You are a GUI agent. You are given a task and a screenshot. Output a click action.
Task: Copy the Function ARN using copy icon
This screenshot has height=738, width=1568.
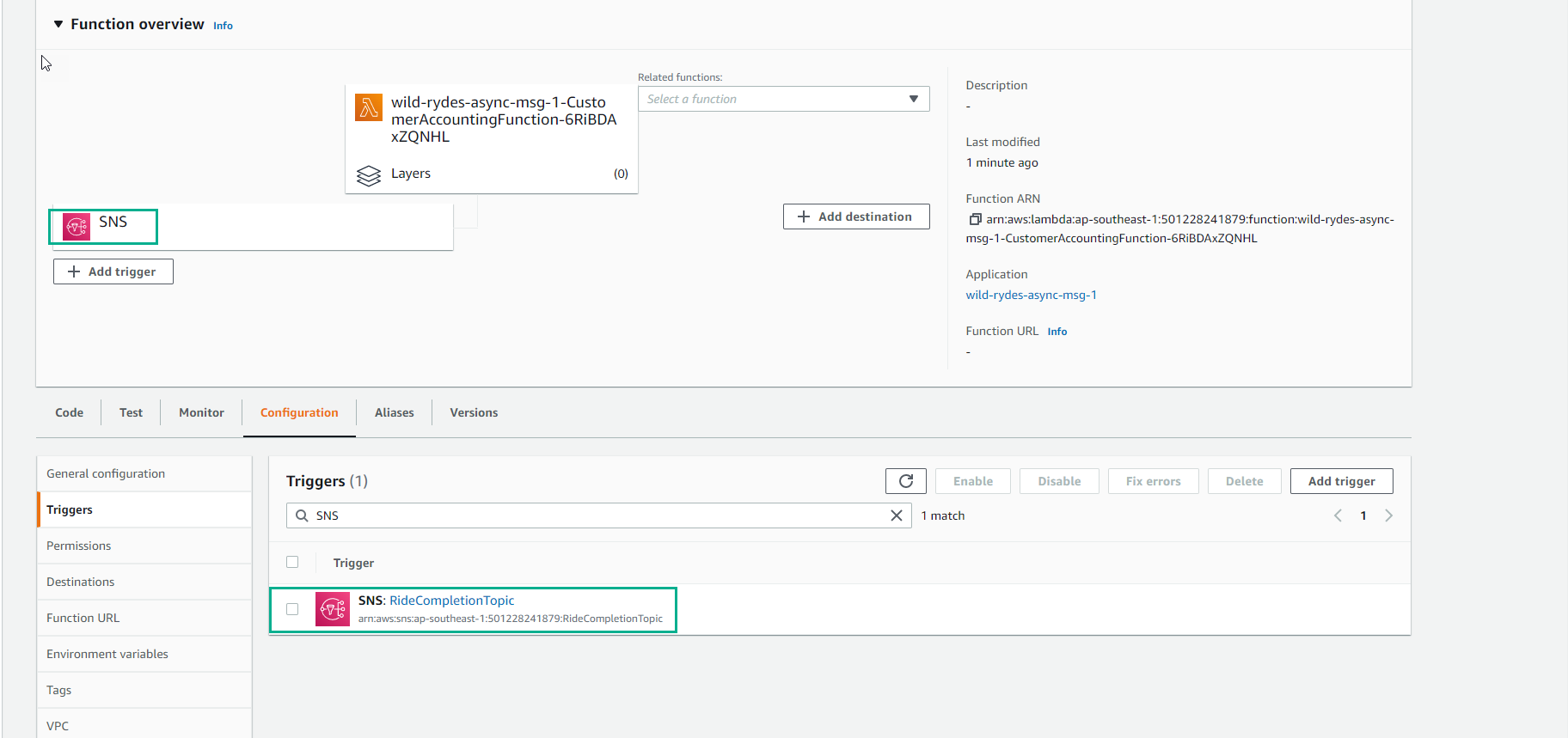point(975,219)
